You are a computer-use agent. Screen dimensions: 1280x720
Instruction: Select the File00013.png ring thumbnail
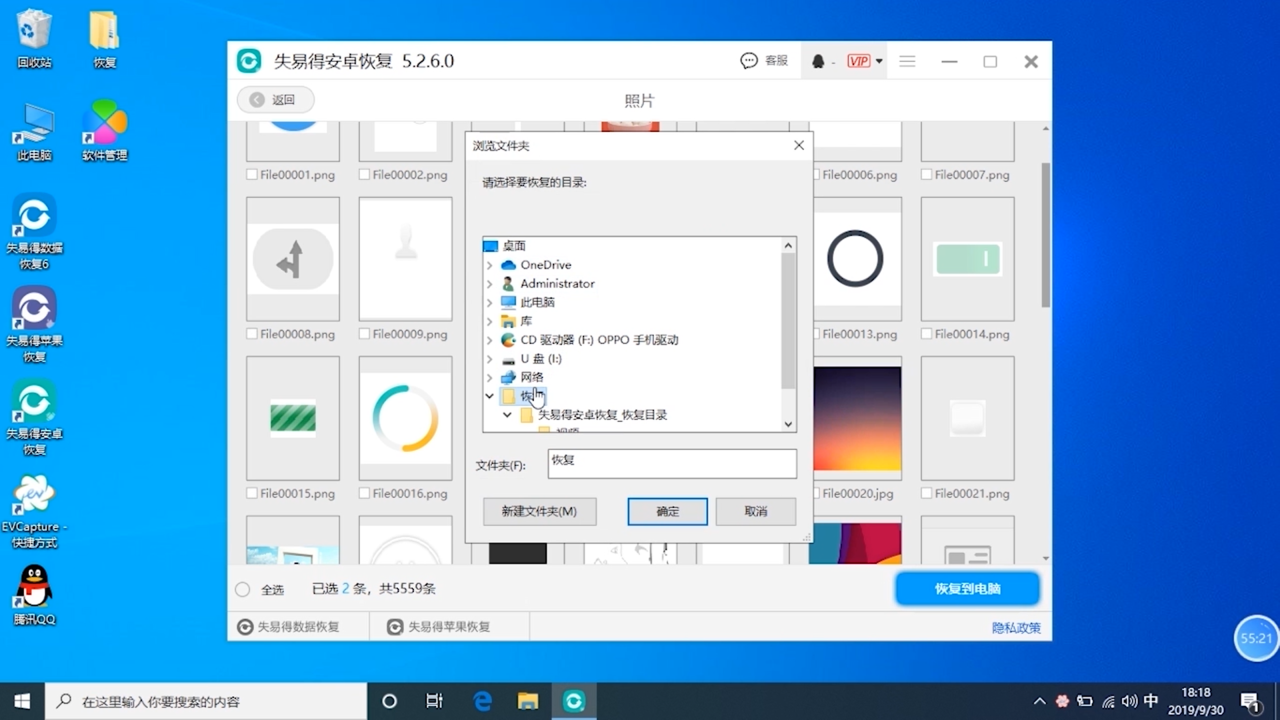pyautogui.click(x=855, y=259)
